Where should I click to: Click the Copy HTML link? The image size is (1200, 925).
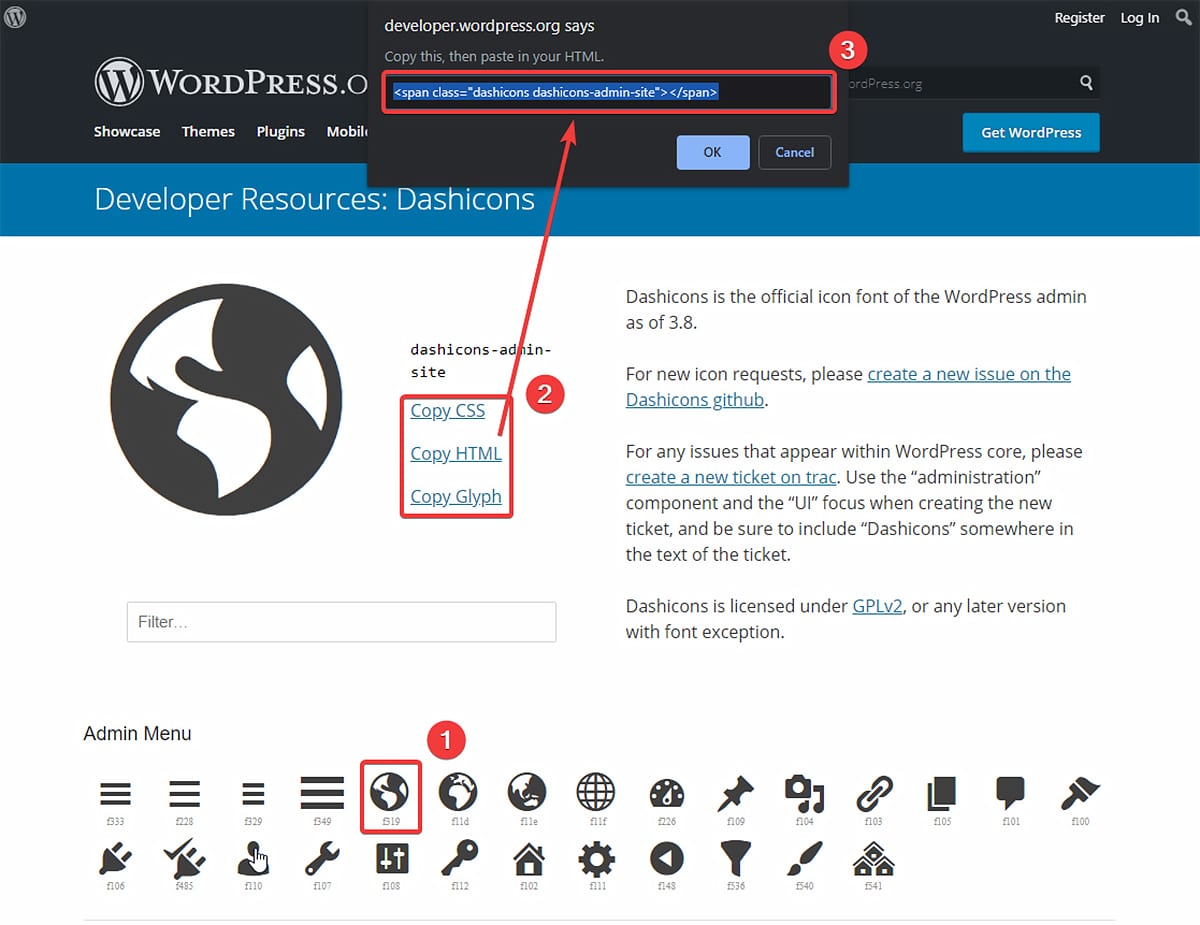coord(456,454)
